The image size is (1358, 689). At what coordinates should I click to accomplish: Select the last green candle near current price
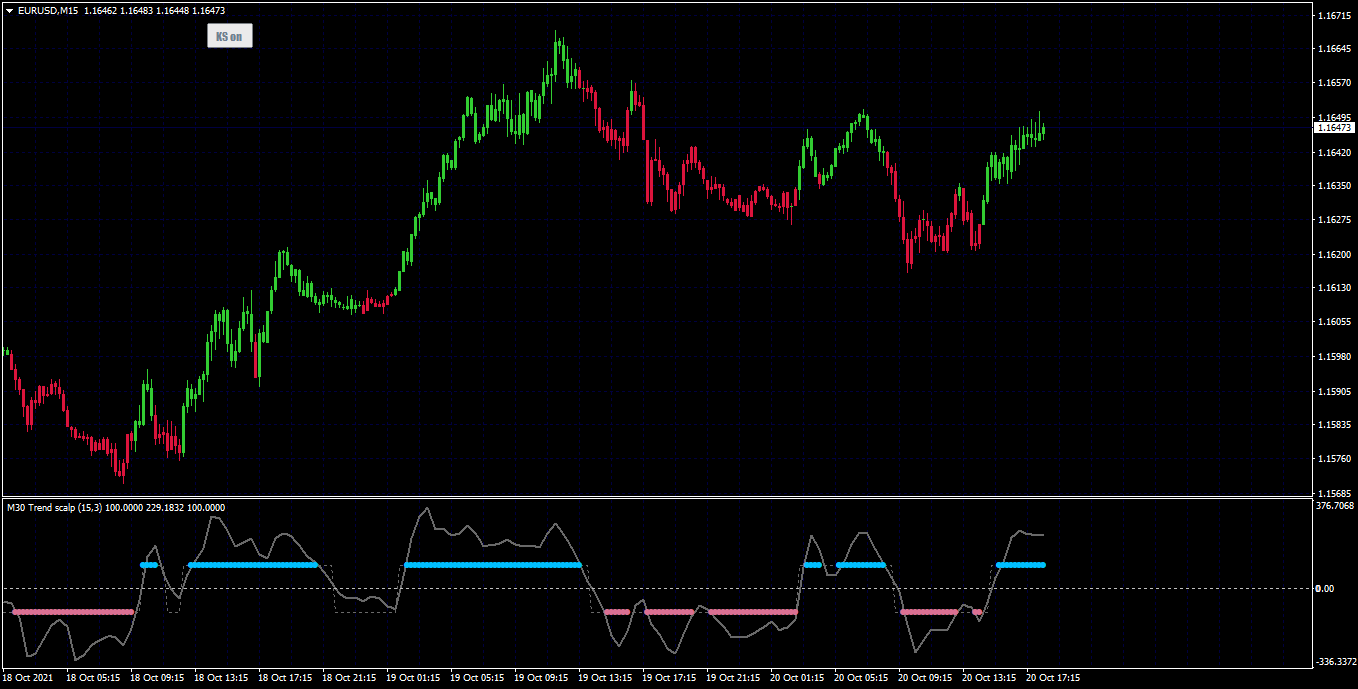pyautogui.click(x=1043, y=131)
